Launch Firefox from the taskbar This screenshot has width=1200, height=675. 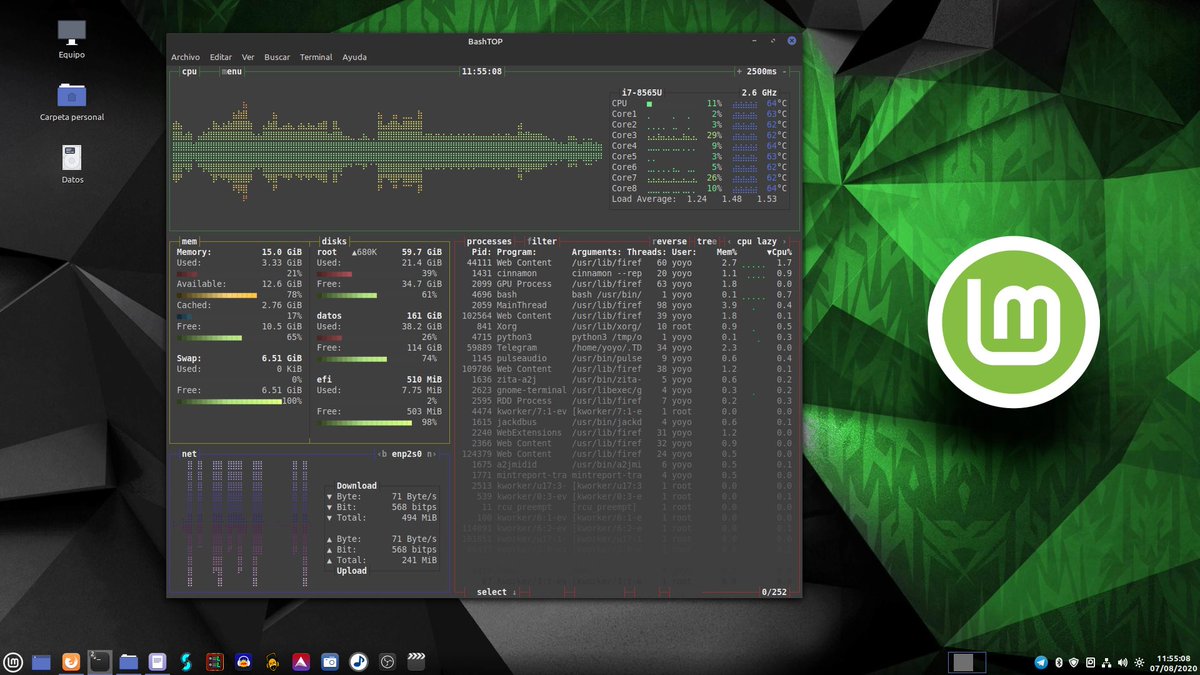point(70,661)
